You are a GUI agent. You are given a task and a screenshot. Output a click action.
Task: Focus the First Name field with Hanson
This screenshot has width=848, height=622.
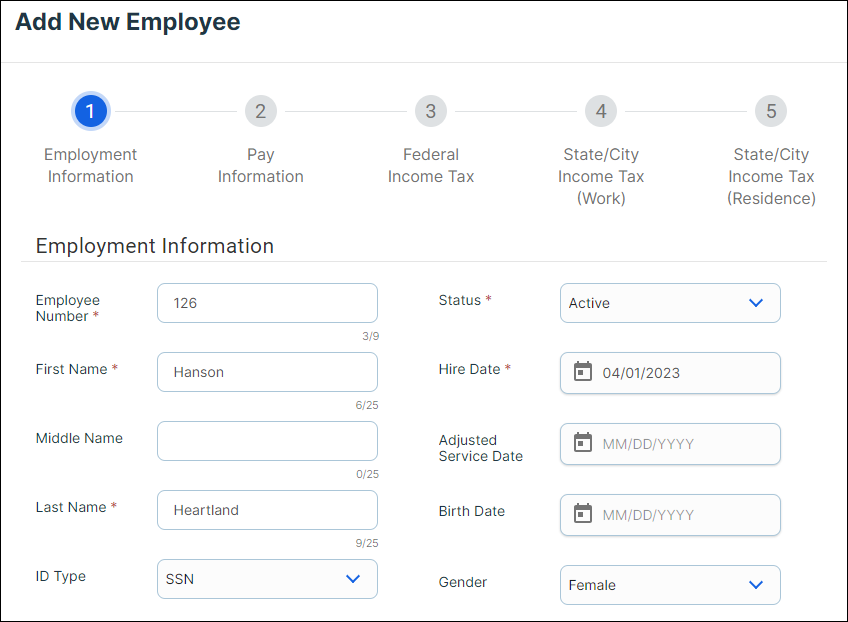coord(267,372)
